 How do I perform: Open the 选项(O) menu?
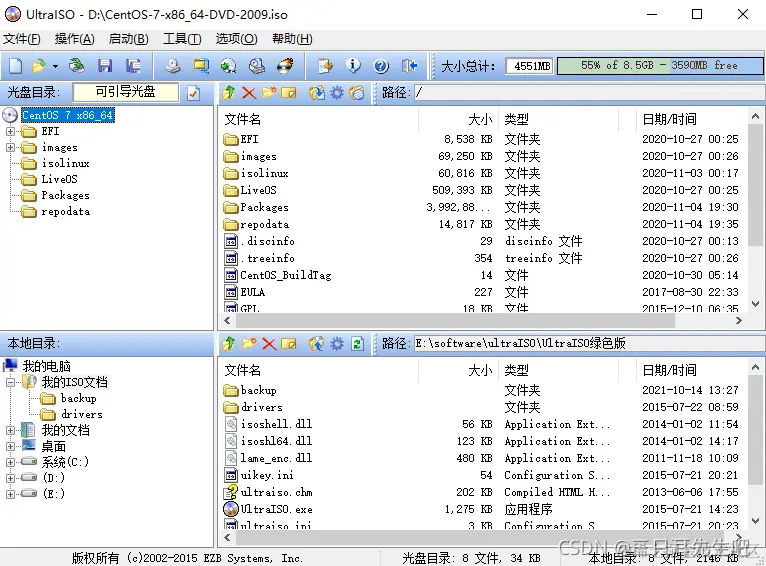tap(236, 39)
